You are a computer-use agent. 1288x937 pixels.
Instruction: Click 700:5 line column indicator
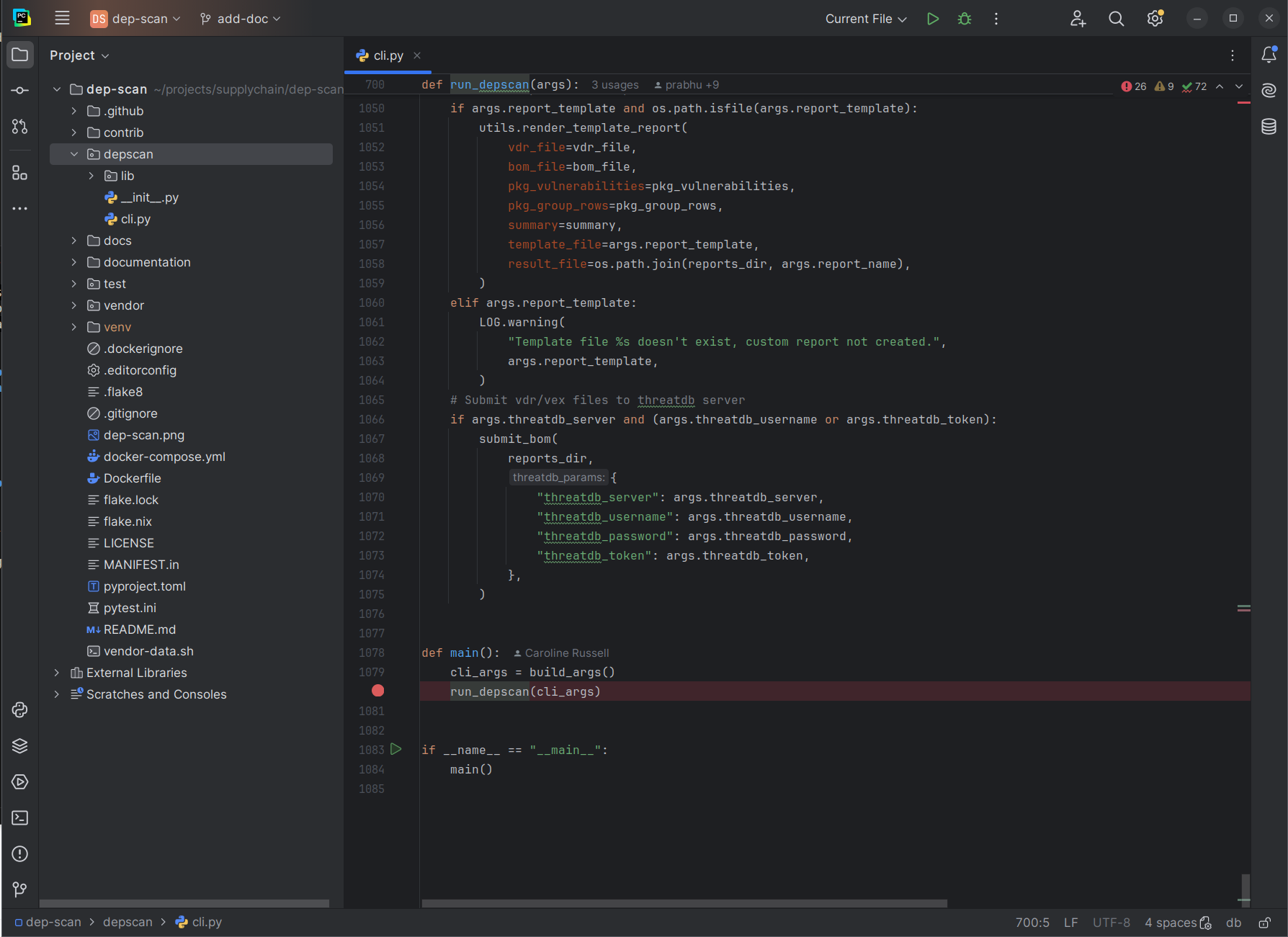1032,923
